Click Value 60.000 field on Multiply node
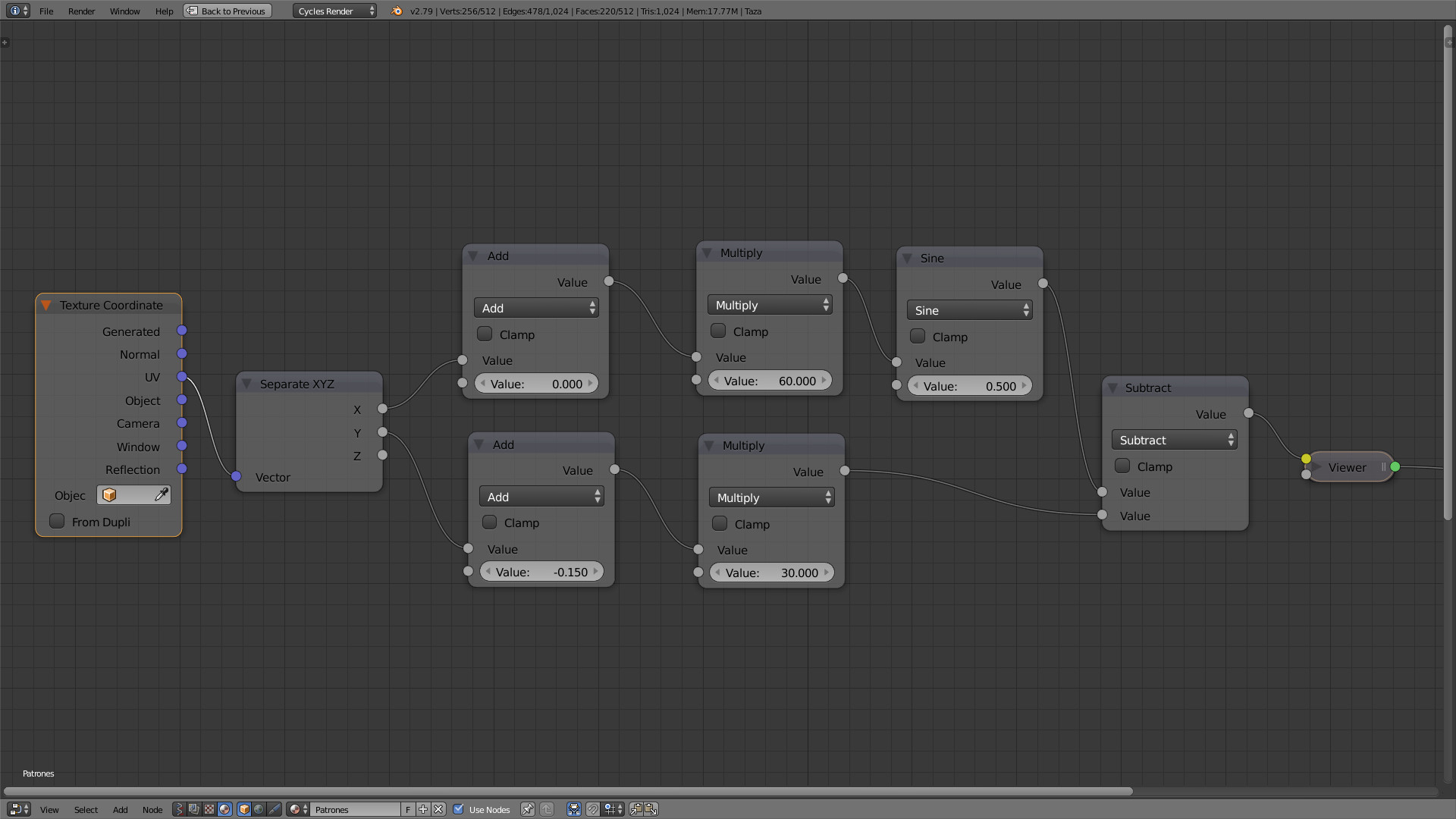 point(770,381)
